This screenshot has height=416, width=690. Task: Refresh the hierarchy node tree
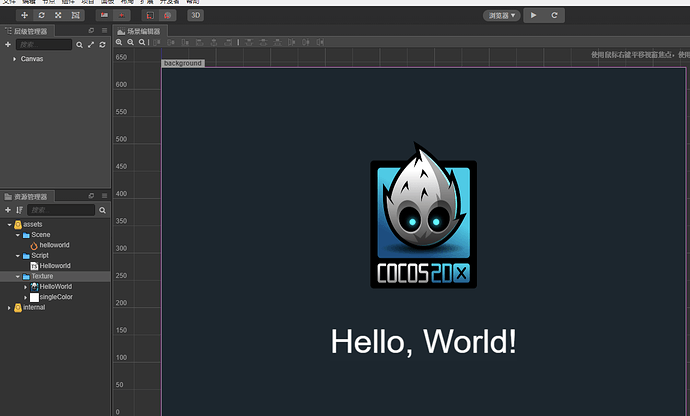[x=103, y=45]
